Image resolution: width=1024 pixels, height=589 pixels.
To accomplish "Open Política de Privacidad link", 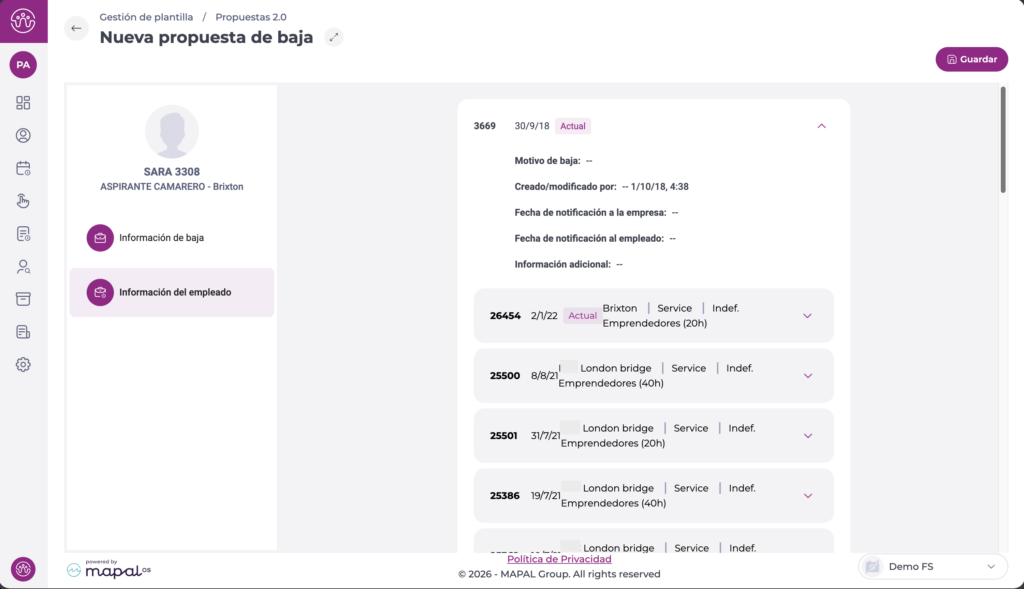I will 559,559.
